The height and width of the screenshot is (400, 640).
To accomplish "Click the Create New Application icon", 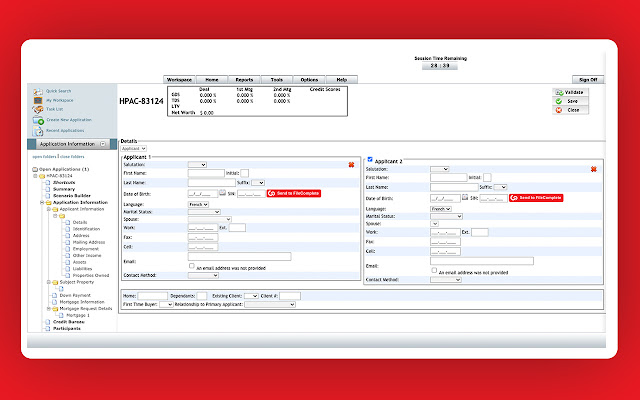I will (x=38, y=119).
